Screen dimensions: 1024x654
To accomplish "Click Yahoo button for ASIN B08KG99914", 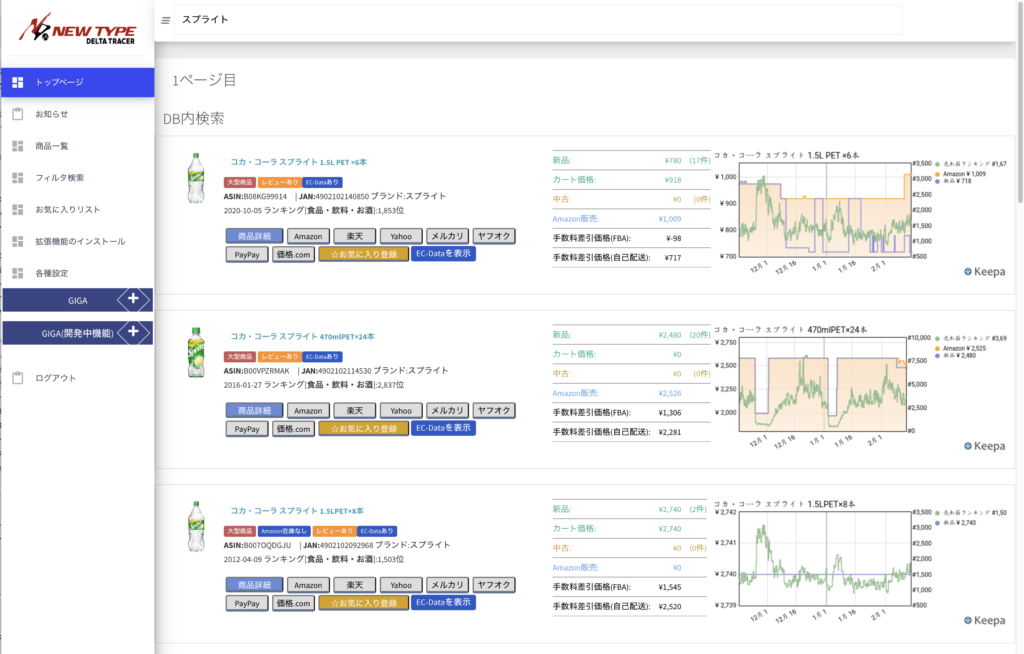I will coord(401,236).
